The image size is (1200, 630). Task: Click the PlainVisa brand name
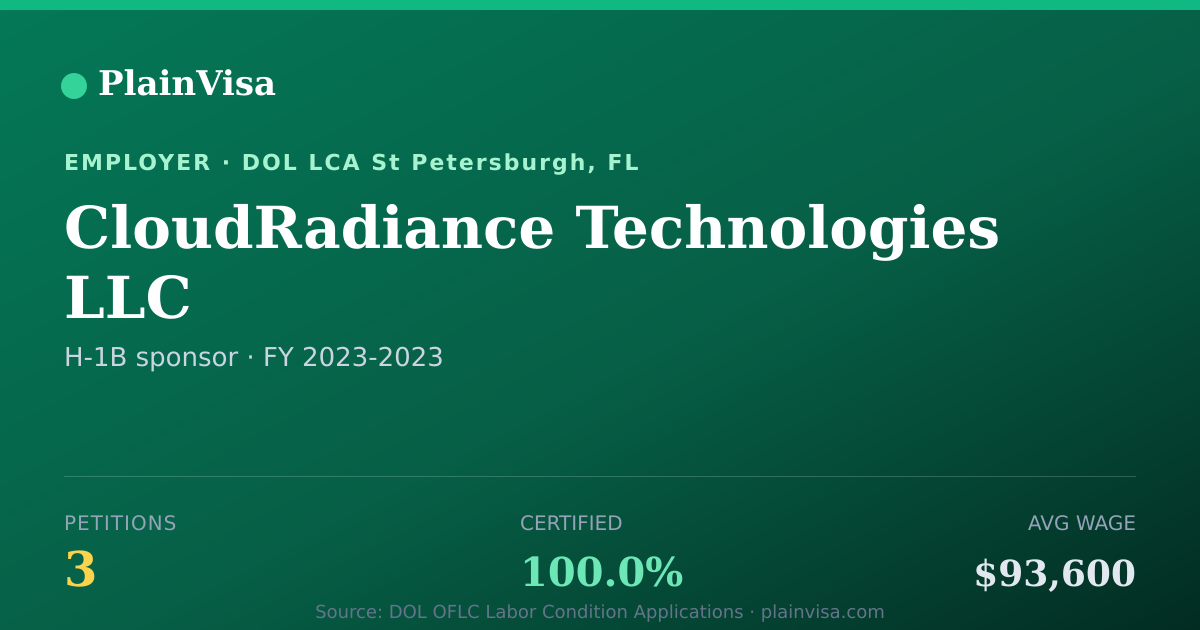pos(186,84)
